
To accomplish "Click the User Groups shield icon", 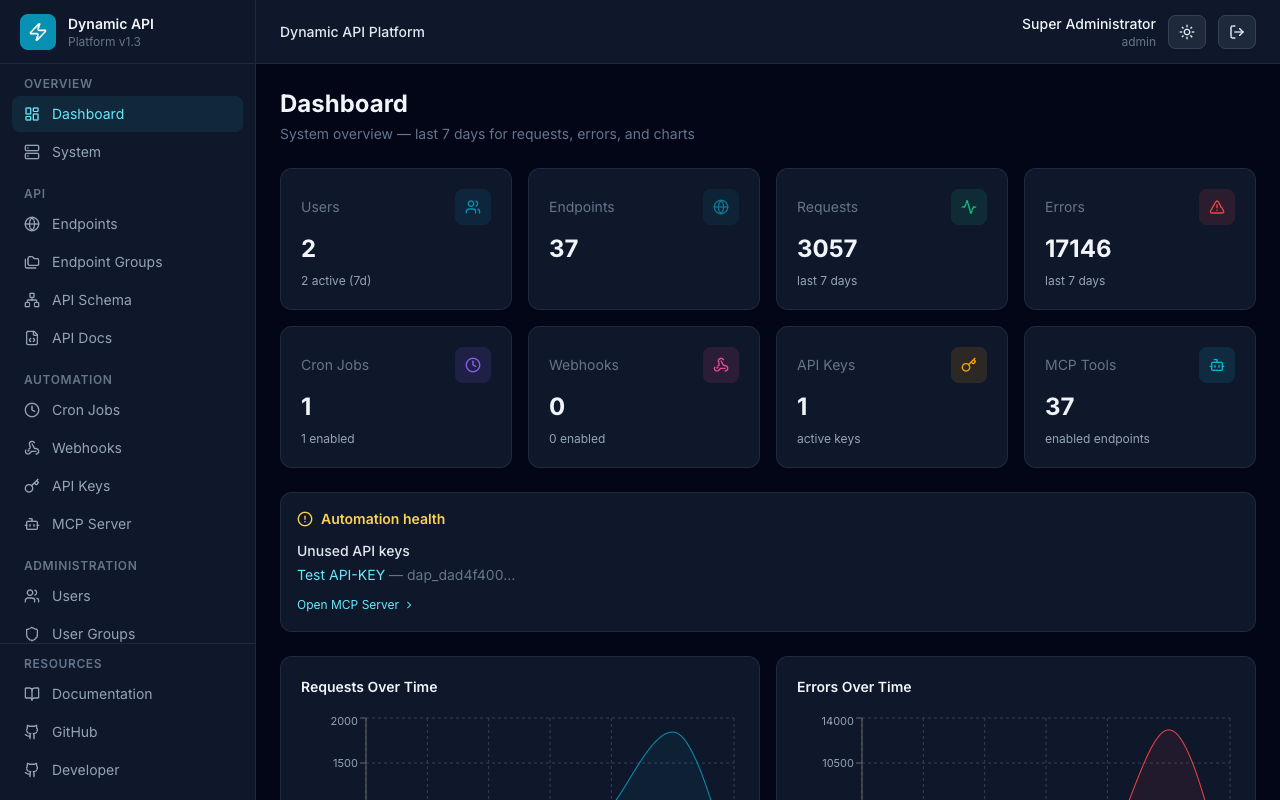I will [32, 634].
